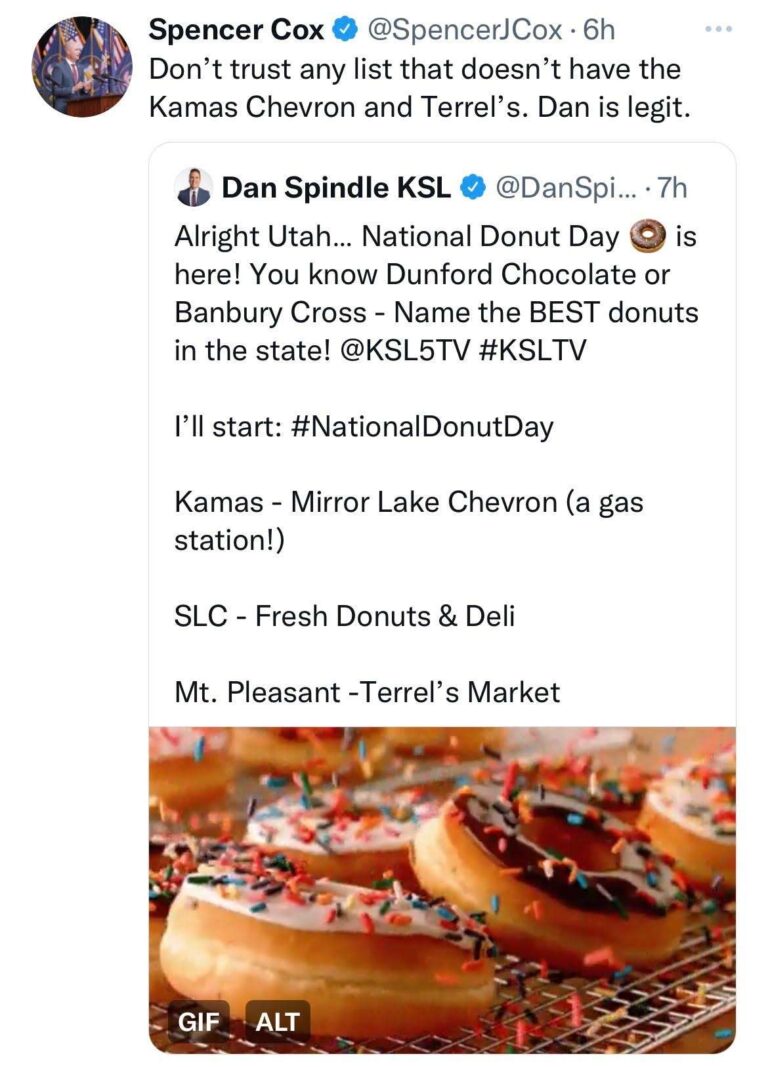This screenshot has width=768, height=1067.
Task: Open the Spencer Cox display name
Action: tap(236, 30)
